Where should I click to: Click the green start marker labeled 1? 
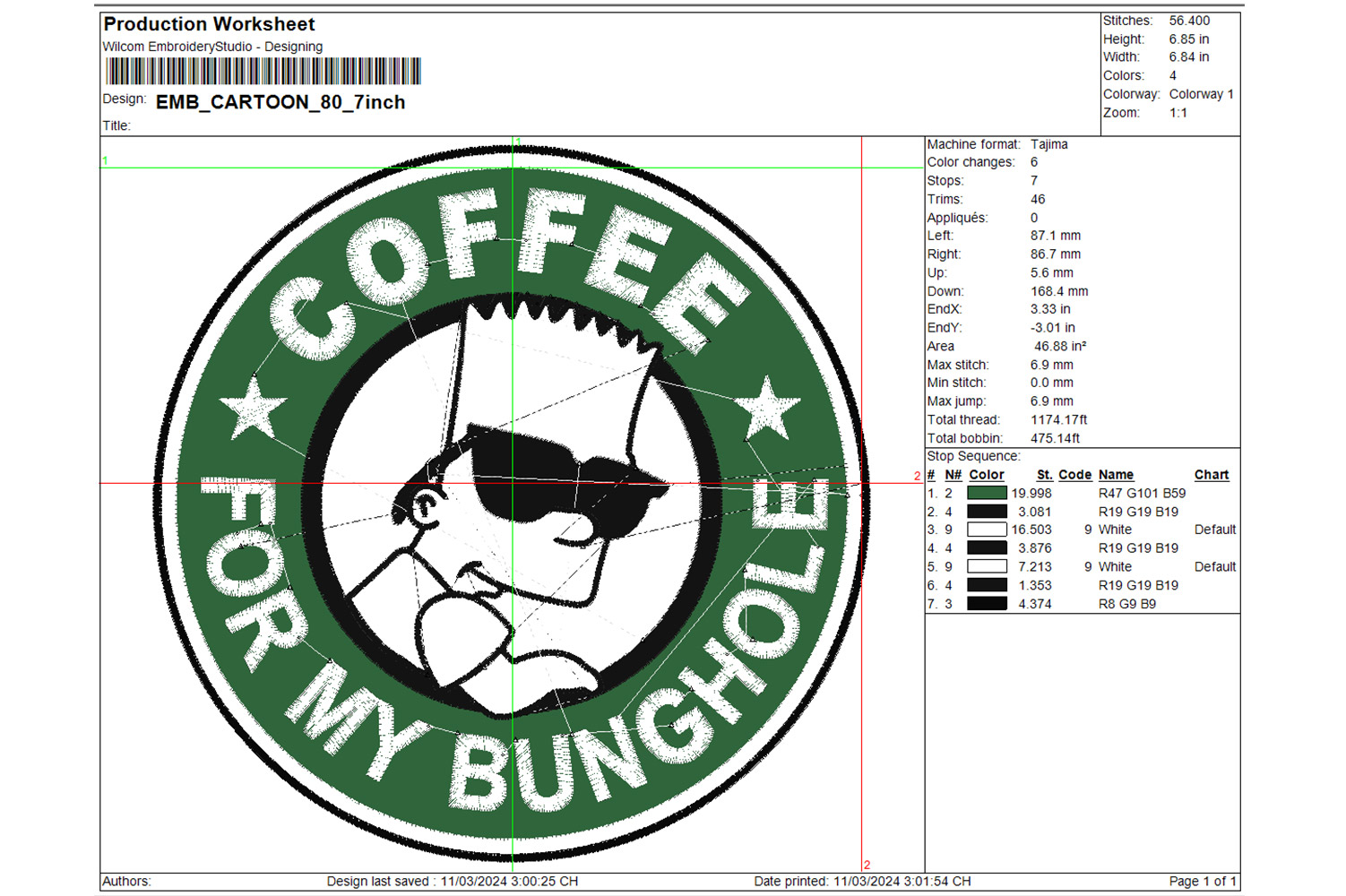pyautogui.click(x=105, y=161)
